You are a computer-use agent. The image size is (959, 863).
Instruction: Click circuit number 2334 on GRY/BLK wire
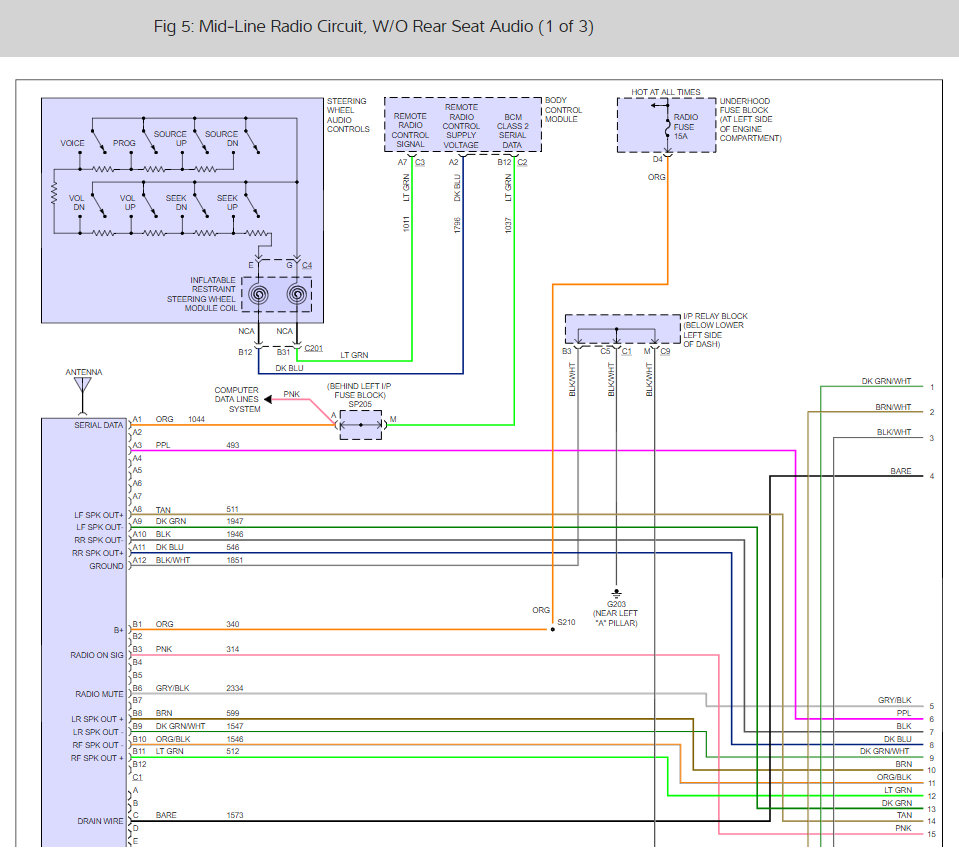[234, 688]
